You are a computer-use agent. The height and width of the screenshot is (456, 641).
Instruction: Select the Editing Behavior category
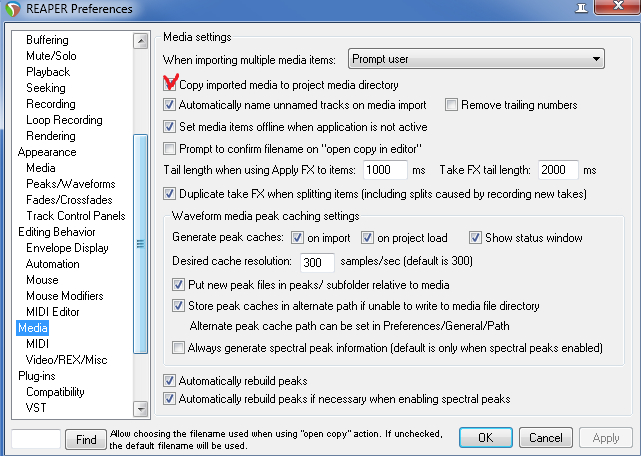(x=56, y=231)
